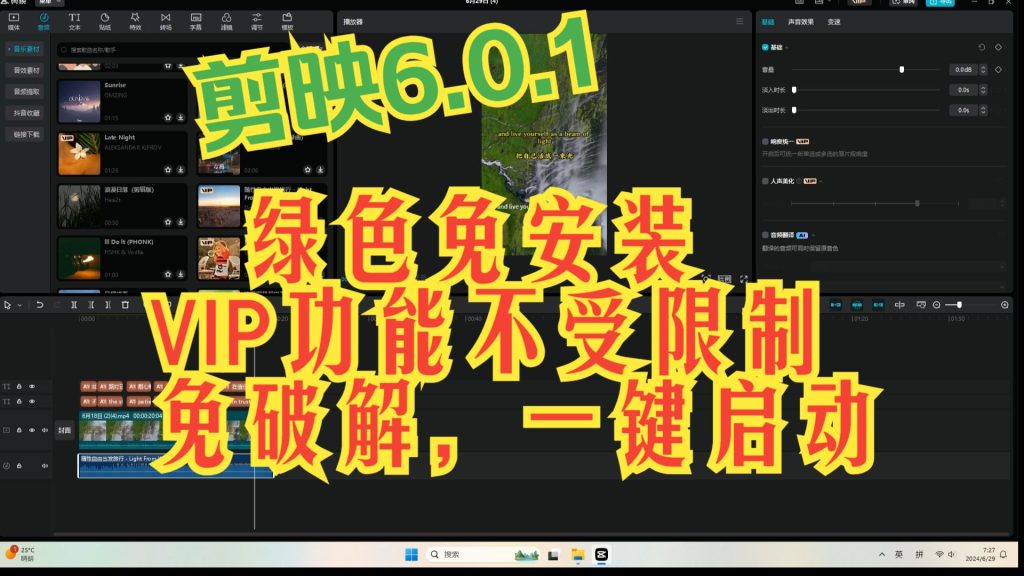
Task: Enable the 音频翻译 audio translation option
Action: coord(767,233)
